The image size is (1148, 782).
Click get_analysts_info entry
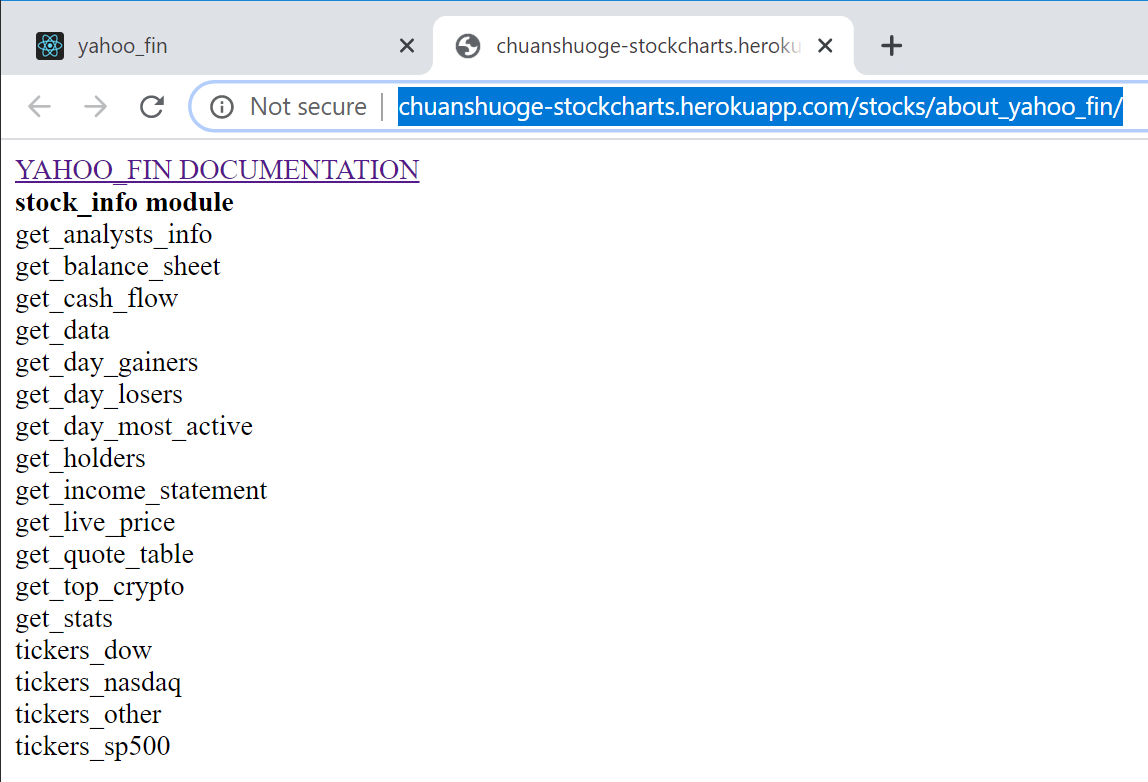click(113, 234)
